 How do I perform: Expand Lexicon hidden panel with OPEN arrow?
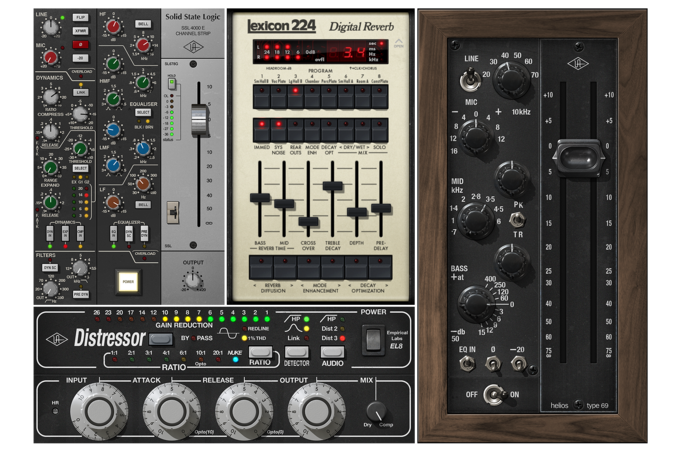coord(399,42)
